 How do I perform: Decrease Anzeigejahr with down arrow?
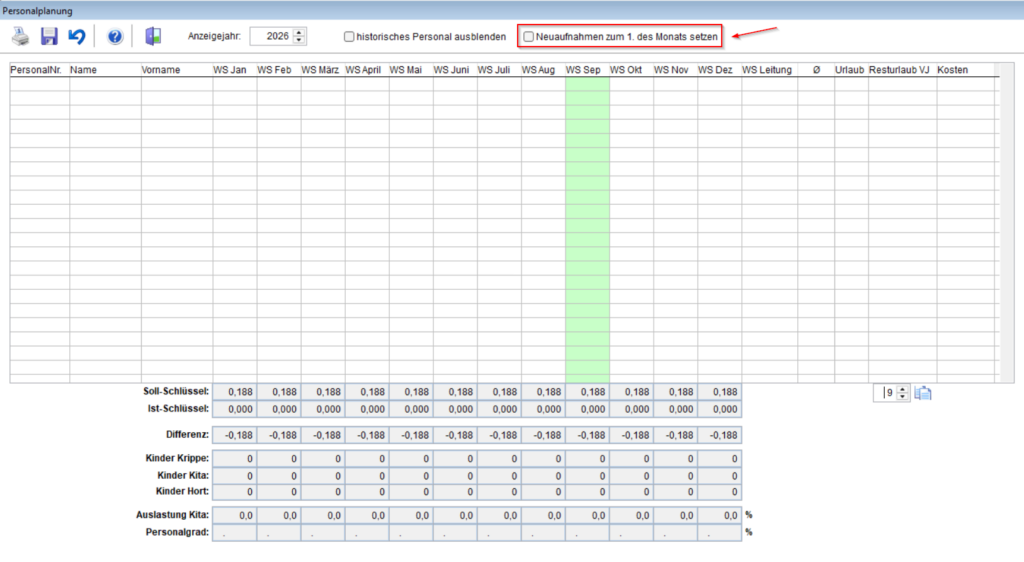pyautogui.click(x=299, y=40)
